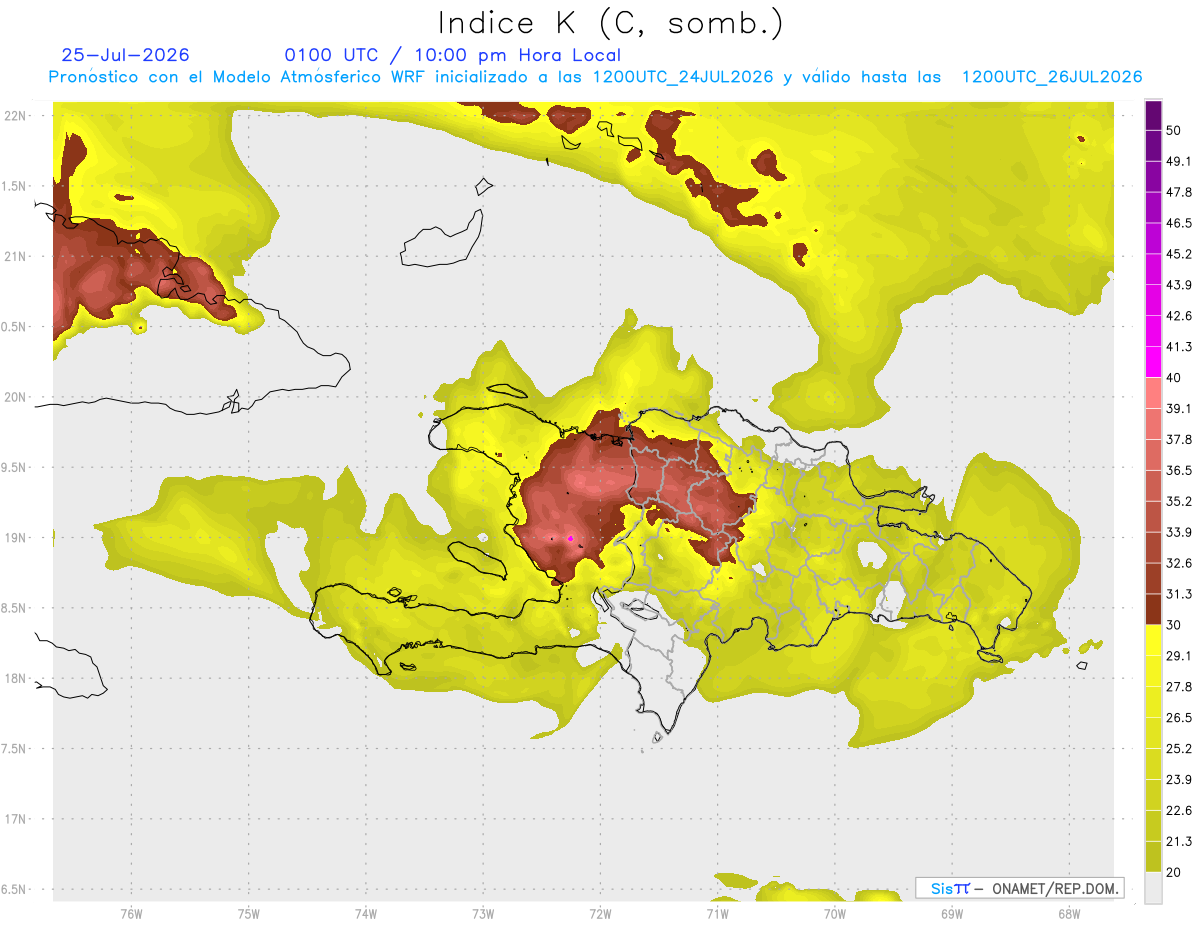
Task: Click the '74W' longitude label
Action: coord(365,913)
